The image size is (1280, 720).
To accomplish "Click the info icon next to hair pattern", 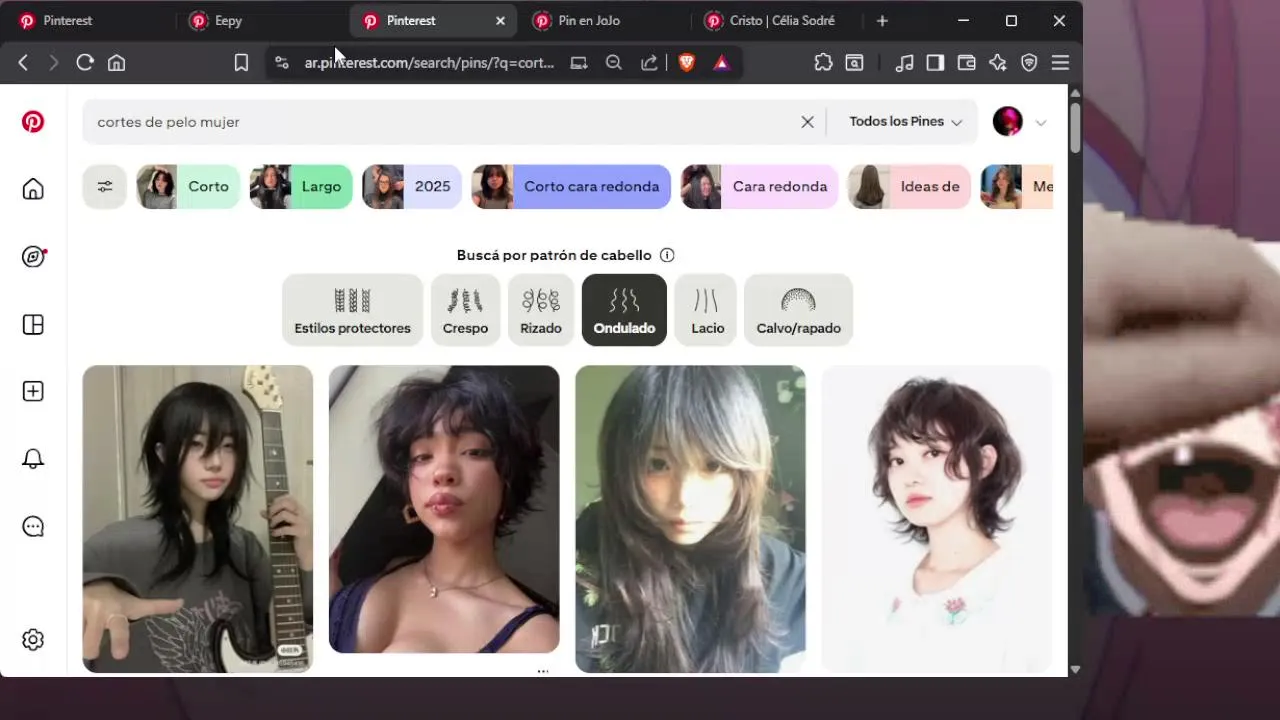I will (x=667, y=255).
